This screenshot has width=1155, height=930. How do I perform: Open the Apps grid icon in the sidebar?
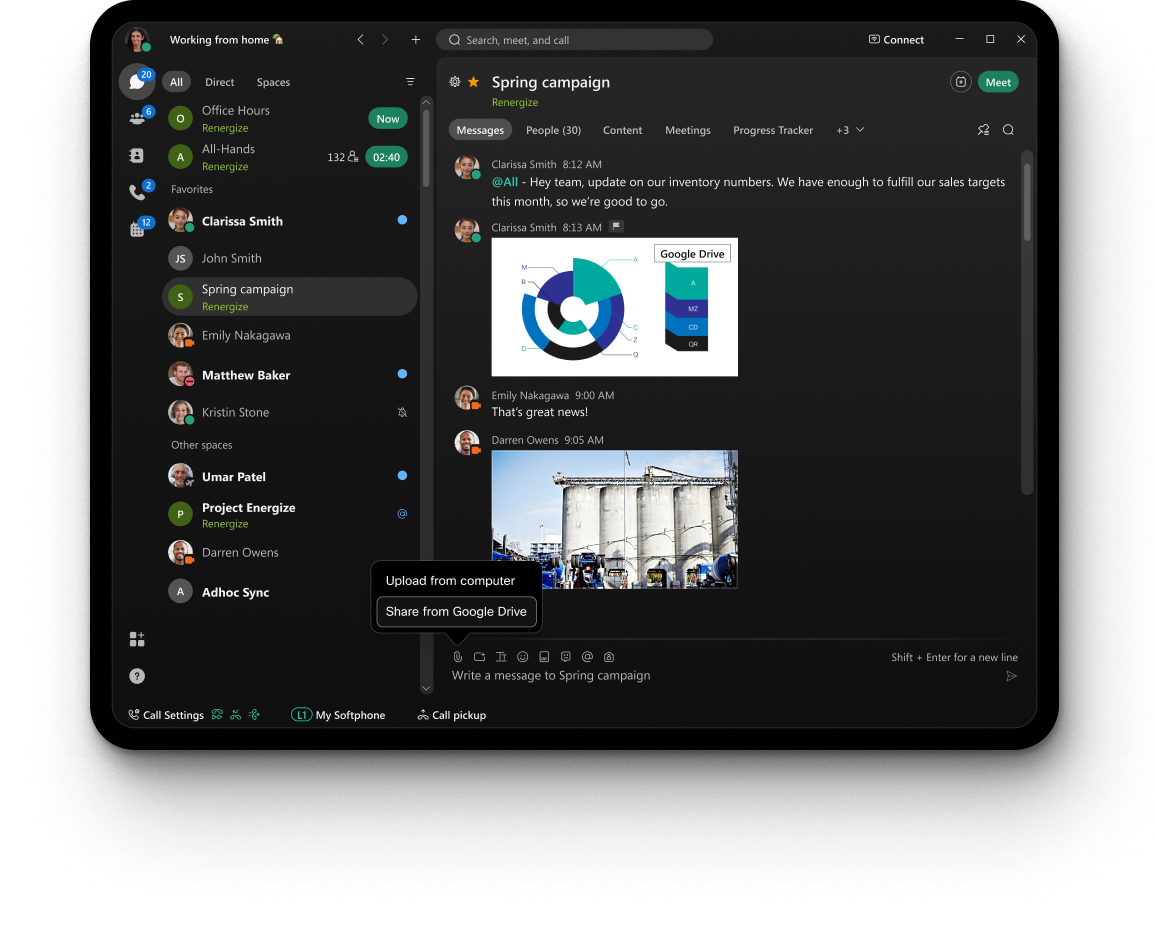(137, 639)
